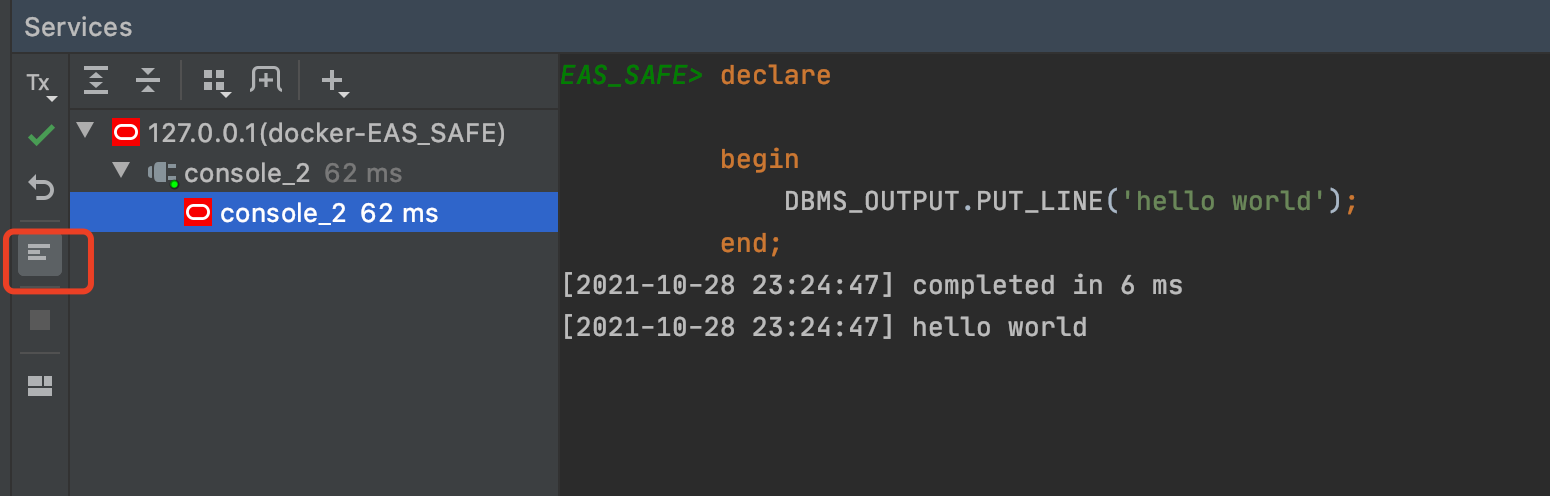
Task: Select the console_2 session with plug icon
Action: [x=247, y=173]
